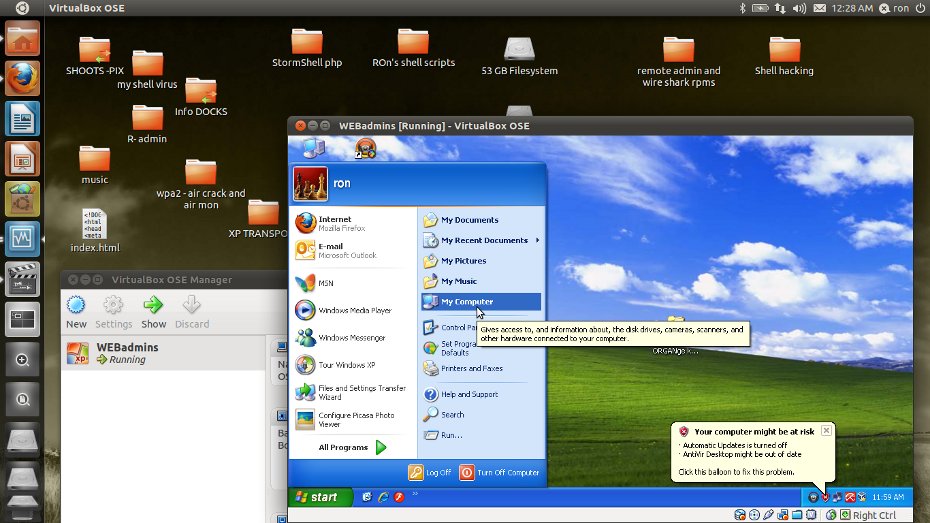Select the index.html desktop file
Viewport: 930px width, 523px height.
point(95,231)
